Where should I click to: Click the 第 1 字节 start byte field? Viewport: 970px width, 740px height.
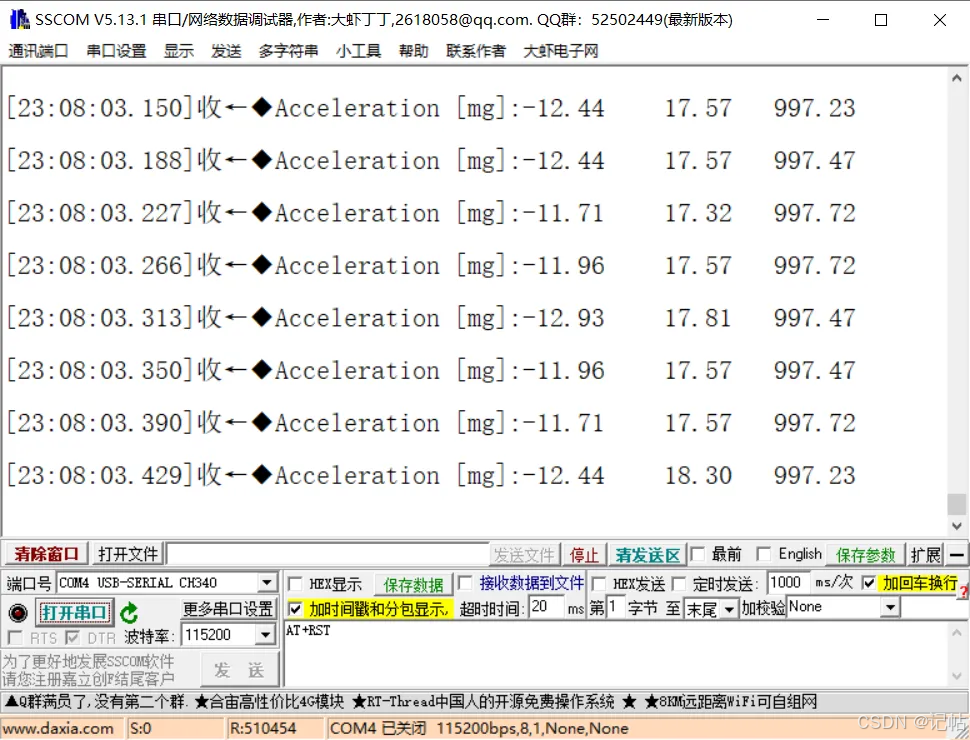[x=615, y=607]
